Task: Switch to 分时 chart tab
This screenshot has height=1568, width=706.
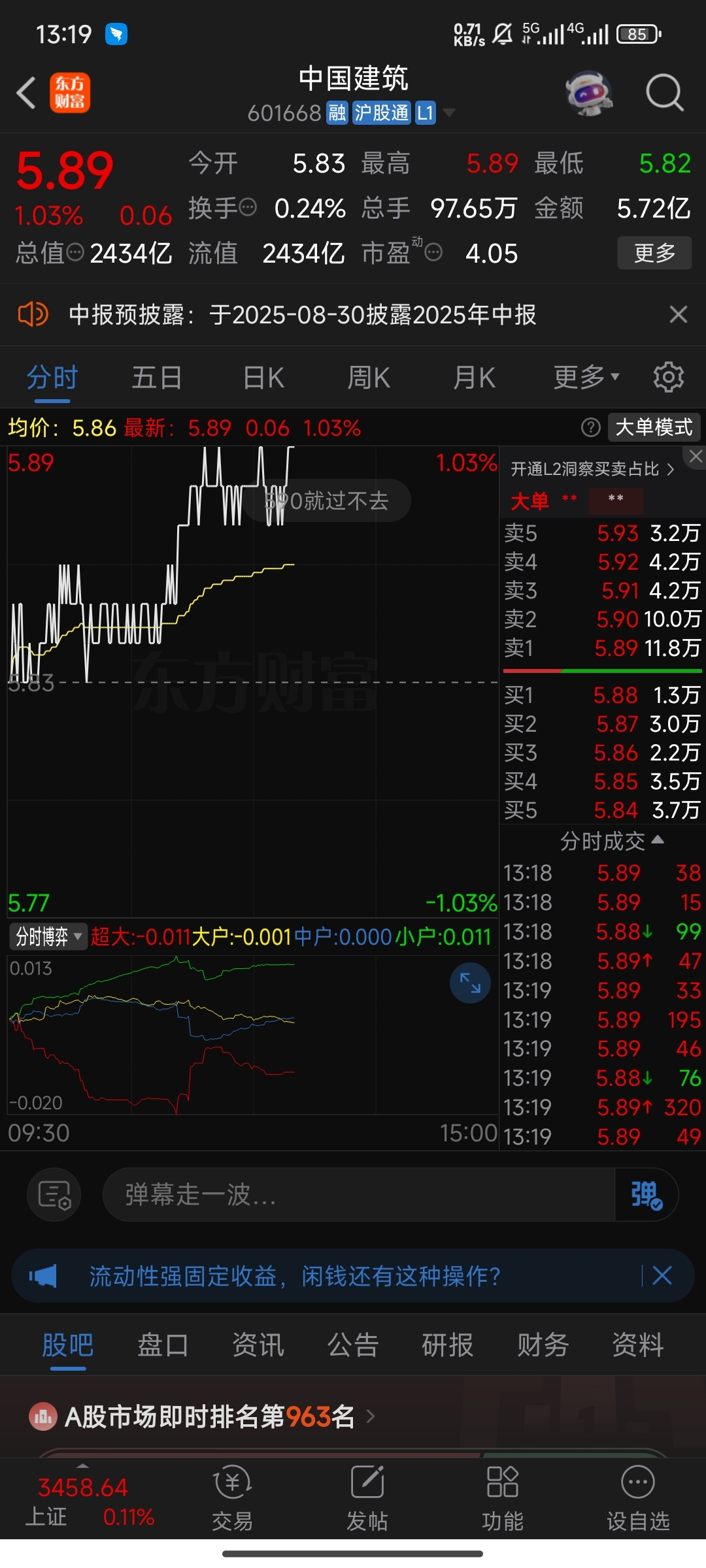Action: (52, 378)
